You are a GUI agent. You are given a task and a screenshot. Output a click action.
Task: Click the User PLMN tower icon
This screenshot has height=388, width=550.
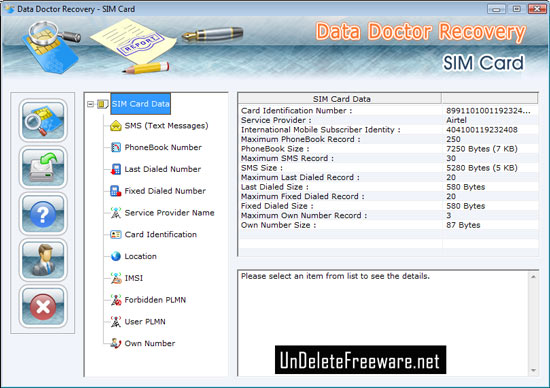115,321
